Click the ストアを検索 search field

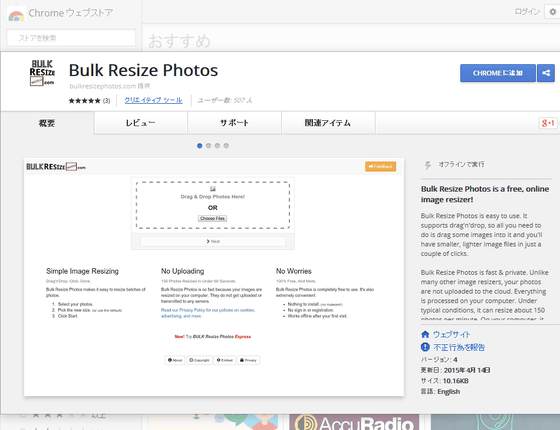[x=71, y=38]
